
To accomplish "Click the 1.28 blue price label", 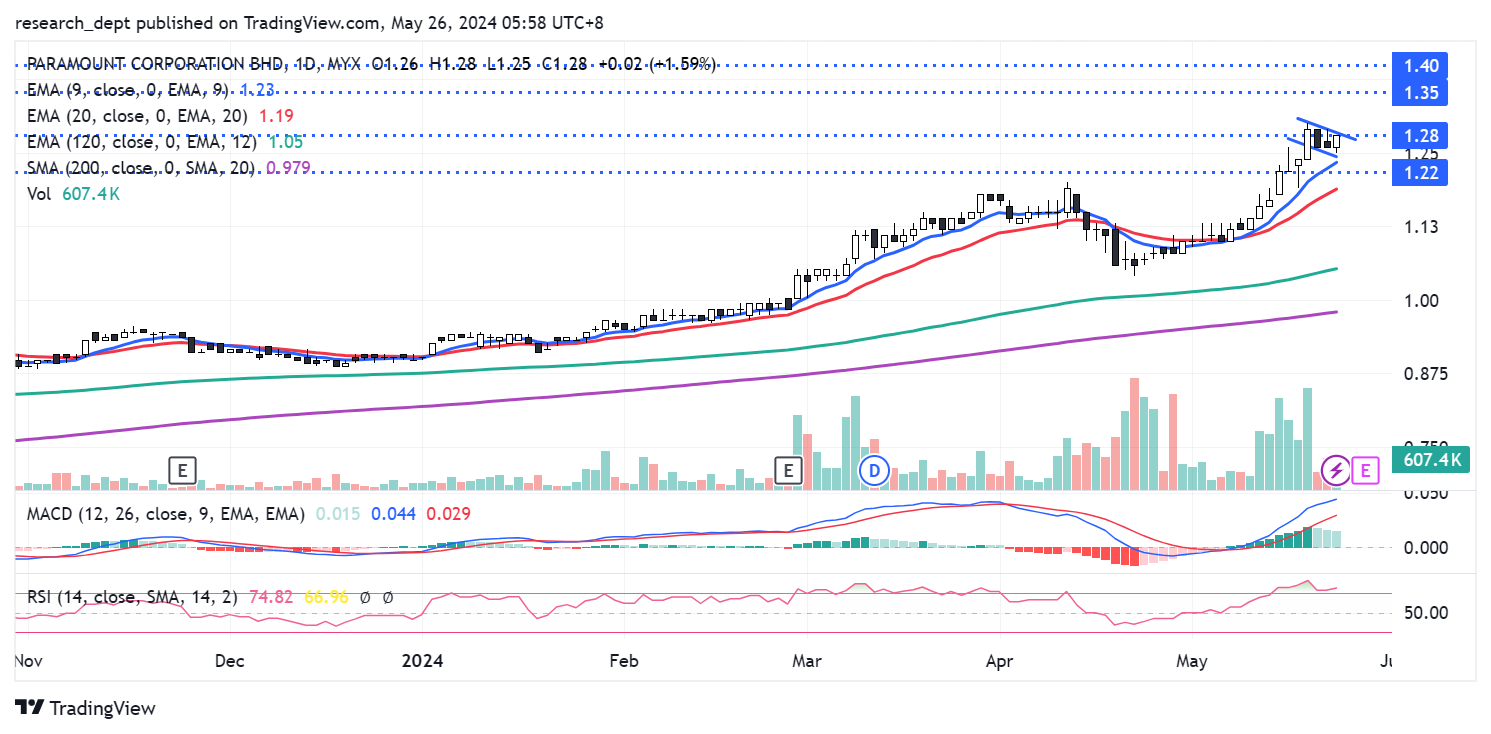I will pyautogui.click(x=1420, y=135).
